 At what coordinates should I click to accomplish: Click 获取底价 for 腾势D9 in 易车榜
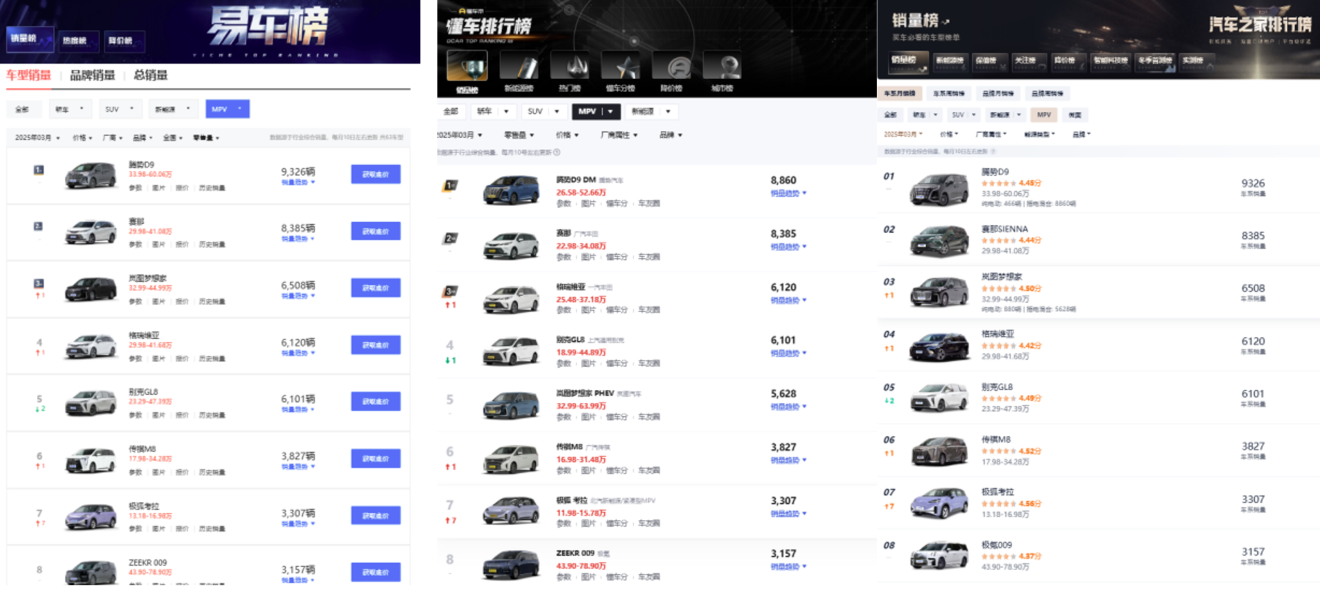(376, 174)
